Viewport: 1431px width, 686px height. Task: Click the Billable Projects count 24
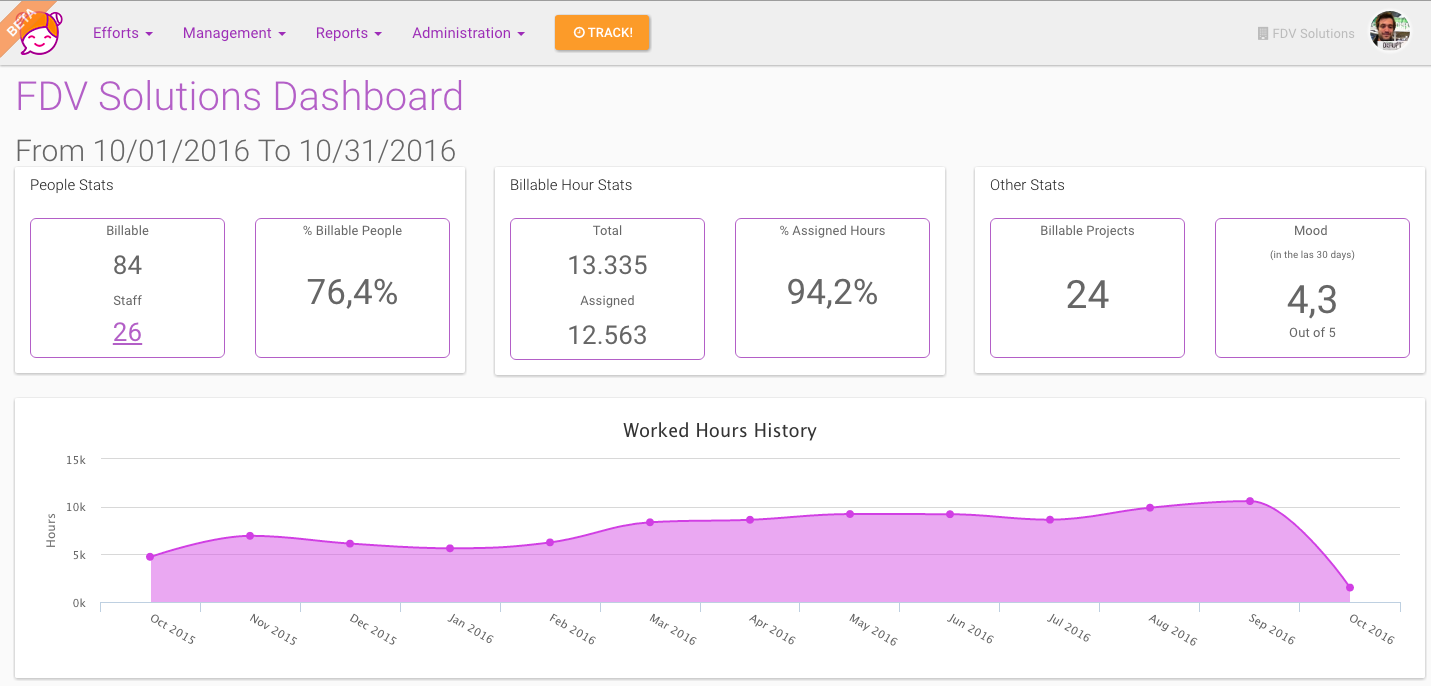(x=1087, y=295)
